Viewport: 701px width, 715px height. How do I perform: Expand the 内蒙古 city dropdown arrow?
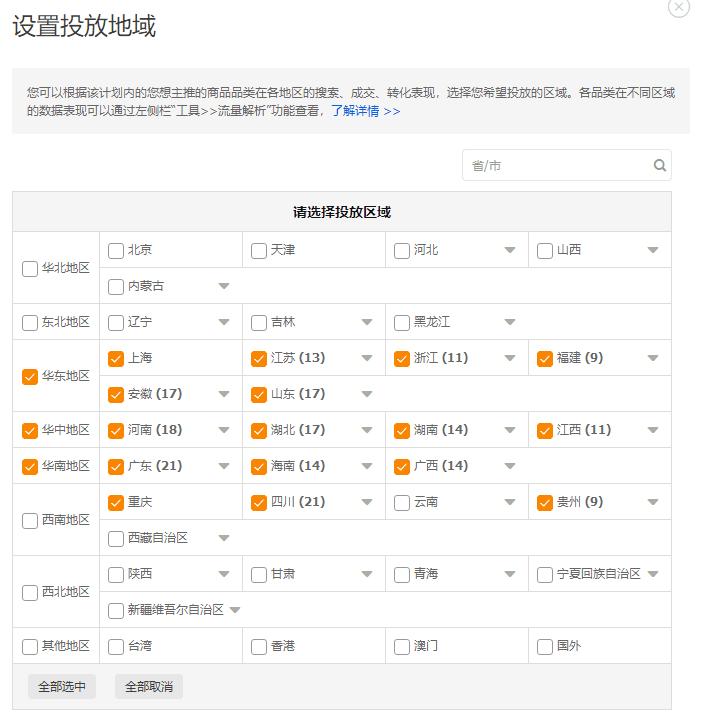pos(223,286)
